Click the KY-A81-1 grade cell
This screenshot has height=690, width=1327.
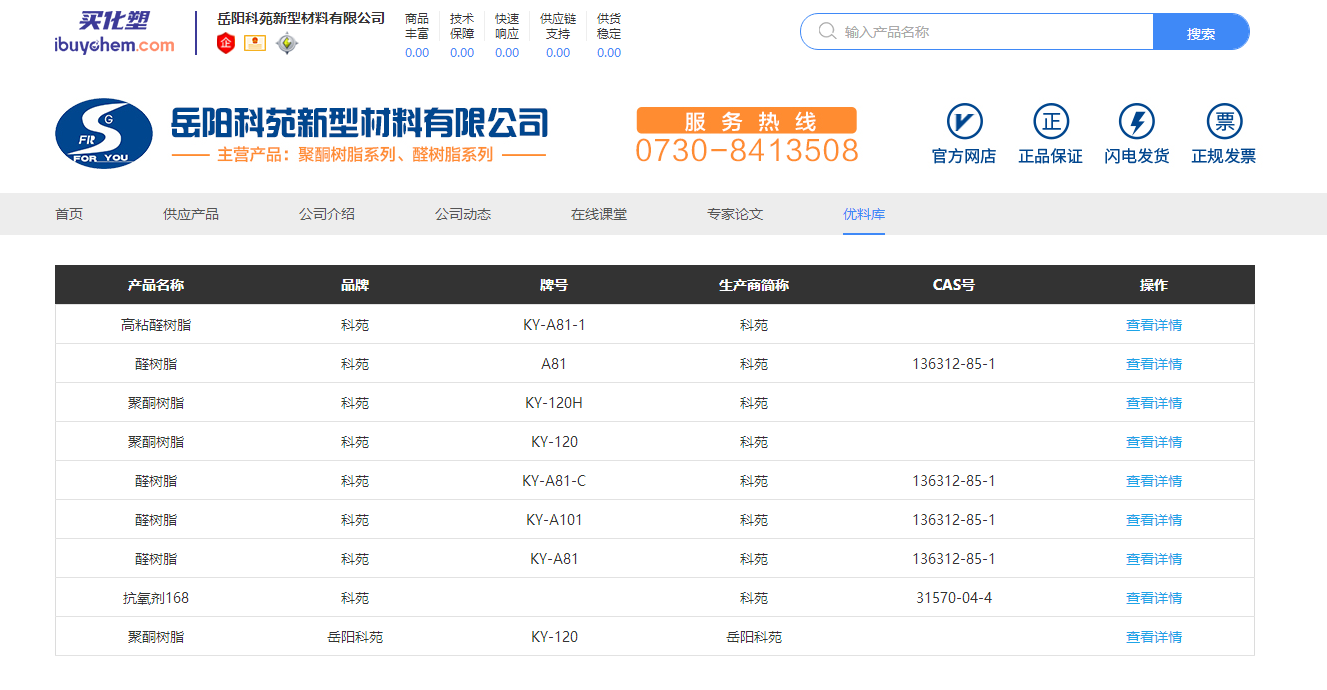[554, 325]
